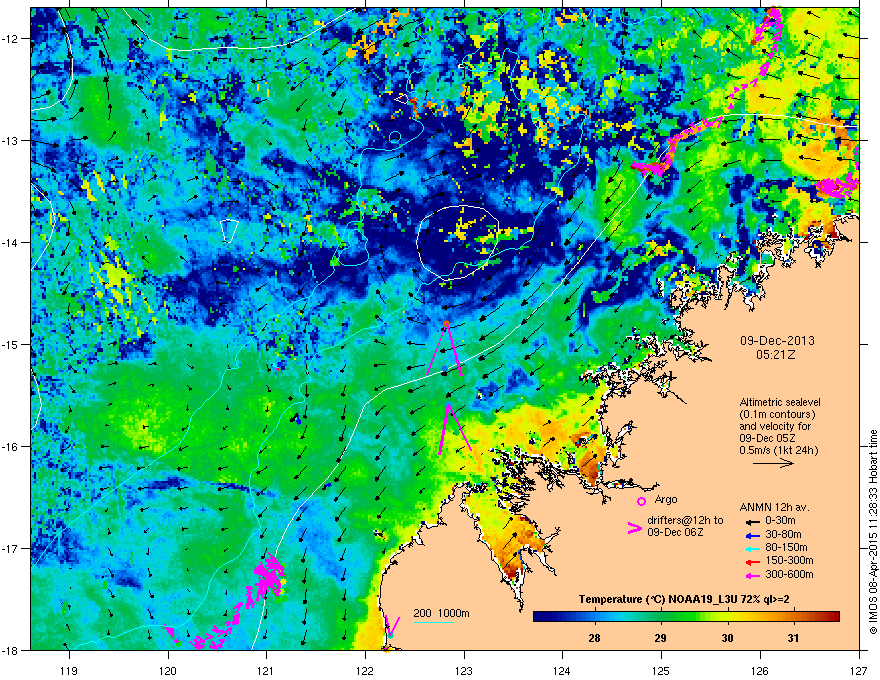Click the '-12' latitude axis label
Screen dimensions: 880x680
click(x=11, y=38)
